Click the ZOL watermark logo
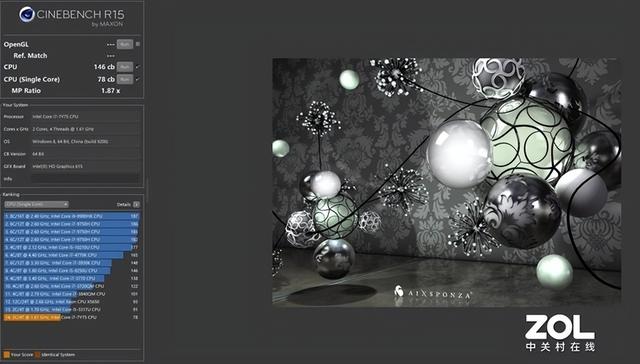The height and width of the screenshot is (364, 640). pyautogui.click(x=560, y=332)
